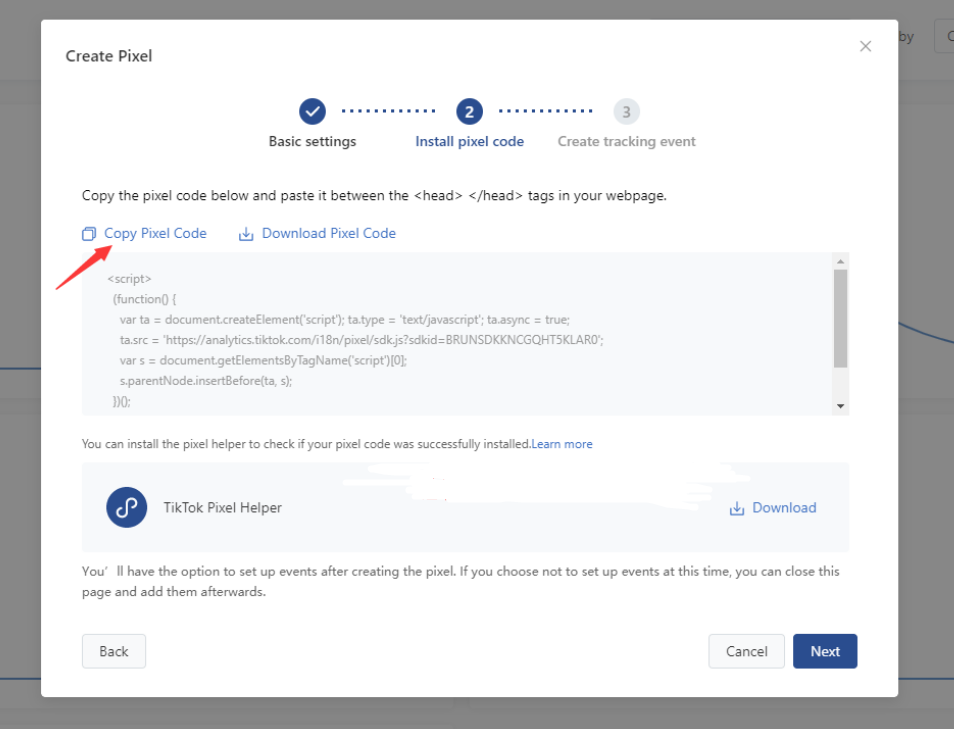Click the scroll up arrow of the code box

840,261
